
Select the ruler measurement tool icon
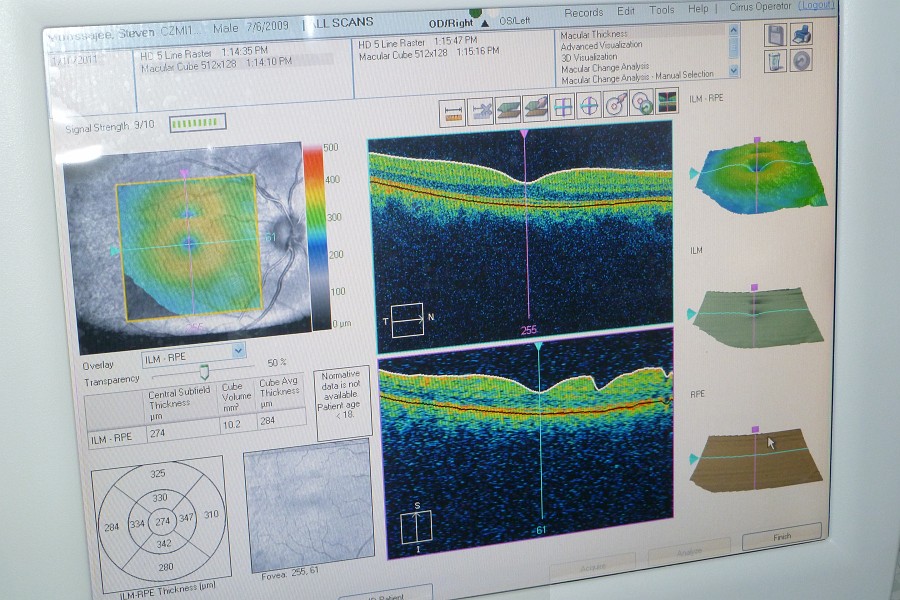pos(452,113)
